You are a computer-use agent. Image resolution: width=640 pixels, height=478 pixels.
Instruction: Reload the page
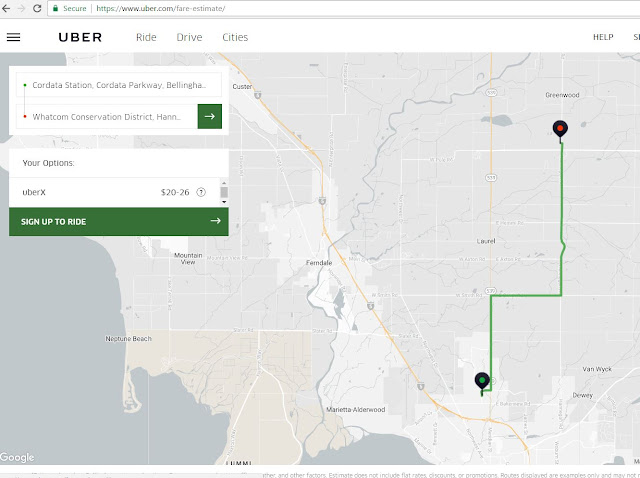coord(37,8)
